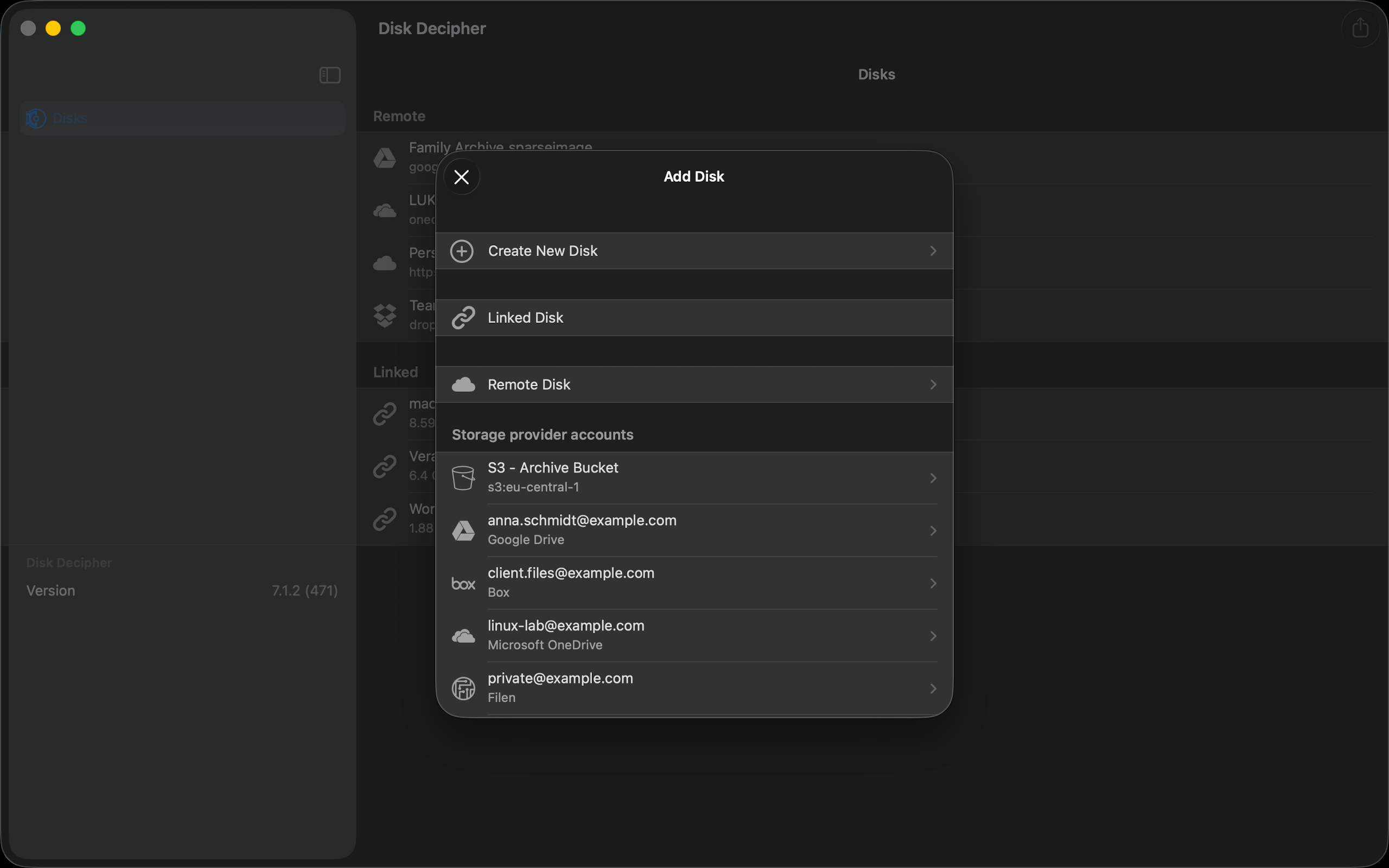Expand the S3 - Archive Bucket chevron

tap(933, 477)
